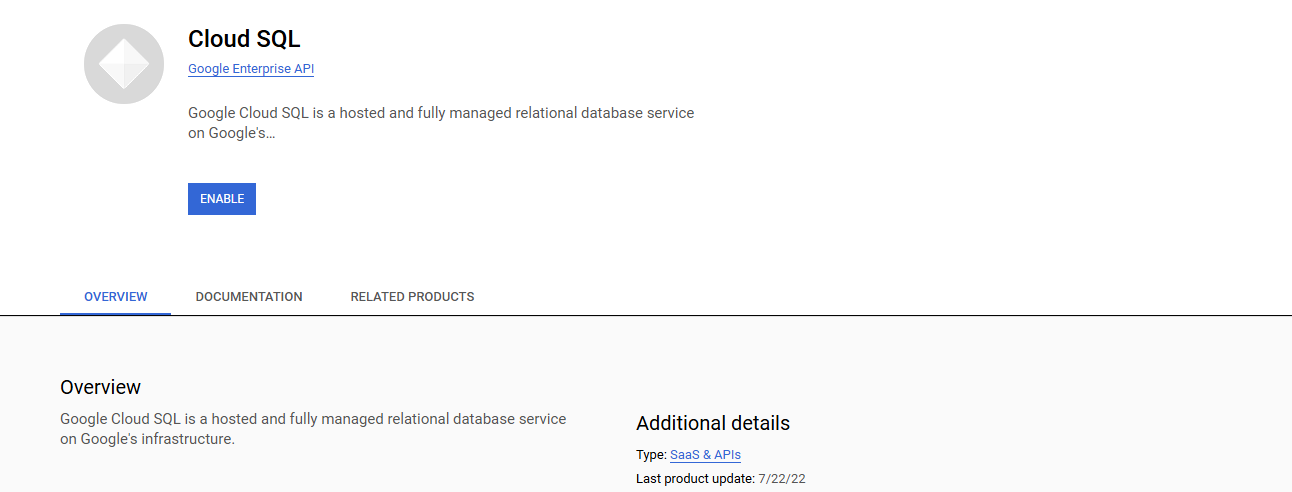
Task: Go to the OVERVIEW tab
Action: (x=116, y=297)
